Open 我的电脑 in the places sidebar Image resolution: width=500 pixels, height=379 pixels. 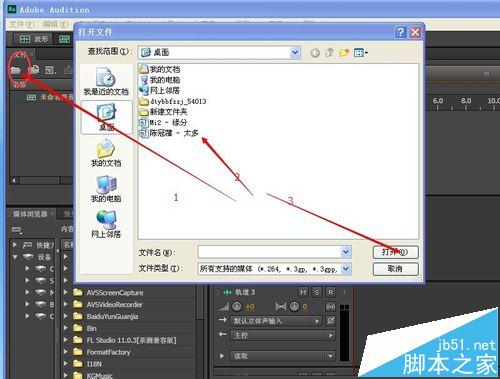(x=106, y=189)
